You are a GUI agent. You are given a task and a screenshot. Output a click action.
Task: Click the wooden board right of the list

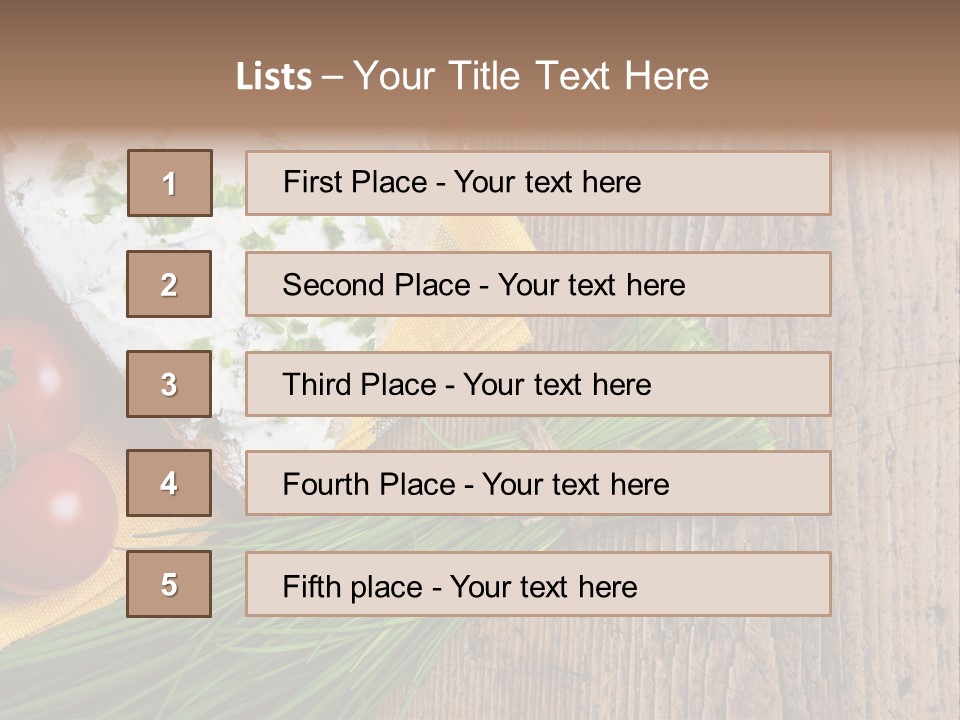point(895,400)
